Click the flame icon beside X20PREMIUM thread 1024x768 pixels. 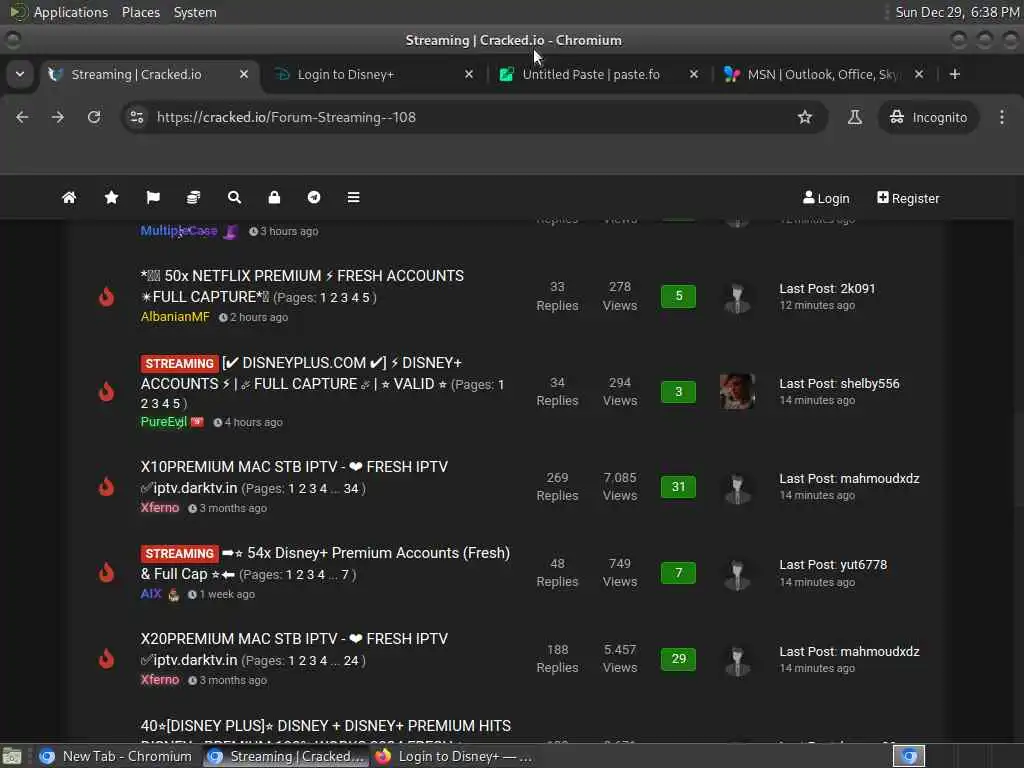pyautogui.click(x=106, y=658)
